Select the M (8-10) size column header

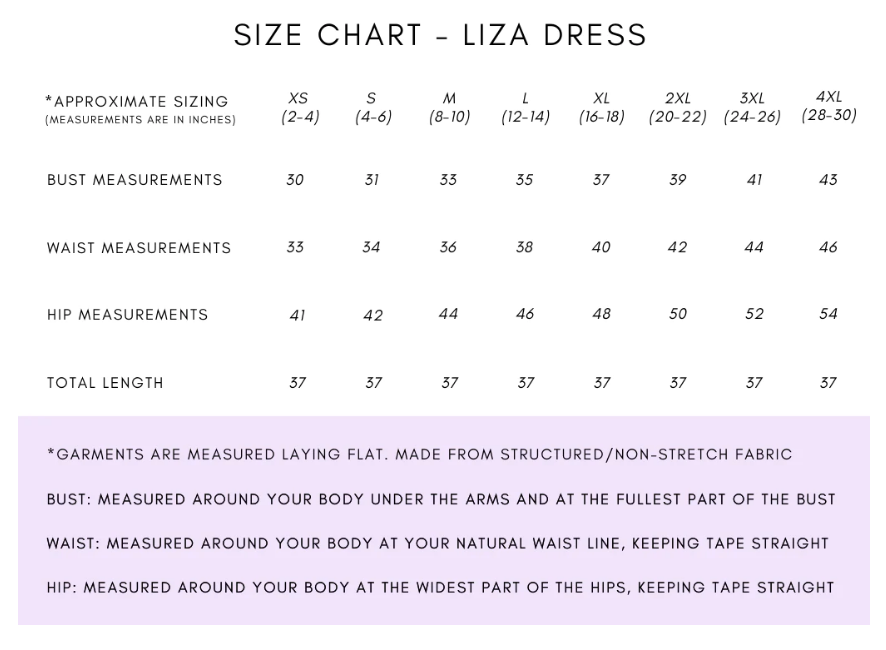click(449, 108)
